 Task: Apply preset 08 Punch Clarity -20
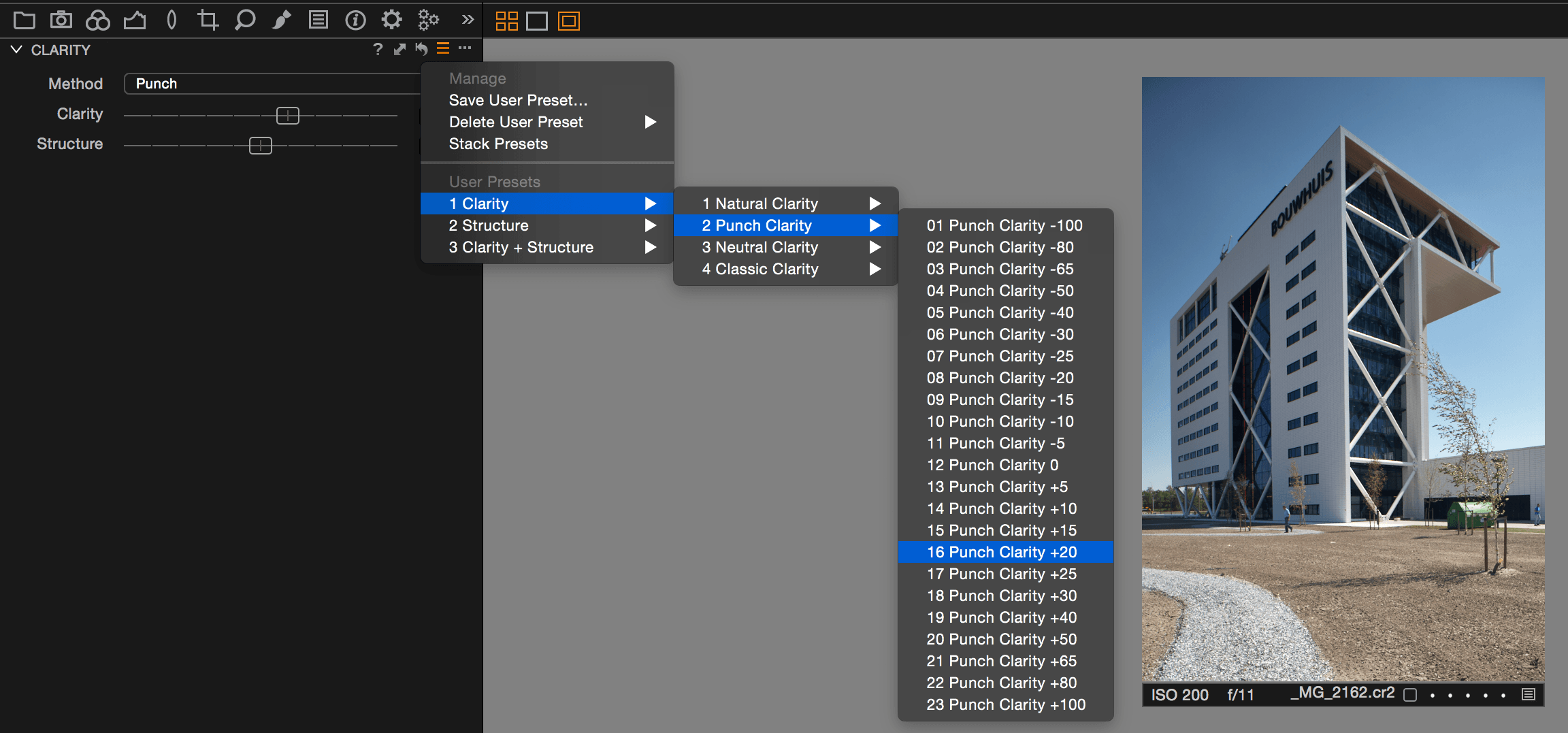coord(1006,378)
